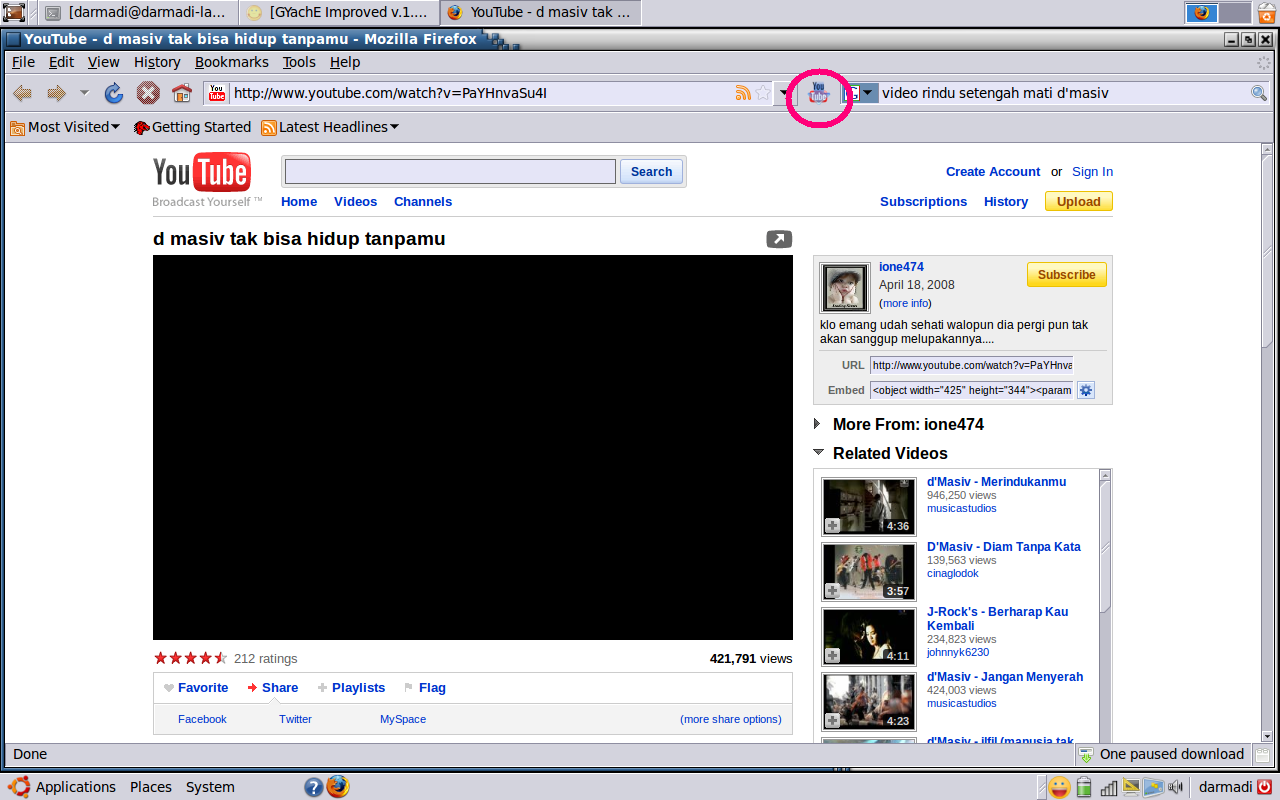Show desktop with the top-left panel icon
This screenshot has width=1280, height=800.
(14, 12)
